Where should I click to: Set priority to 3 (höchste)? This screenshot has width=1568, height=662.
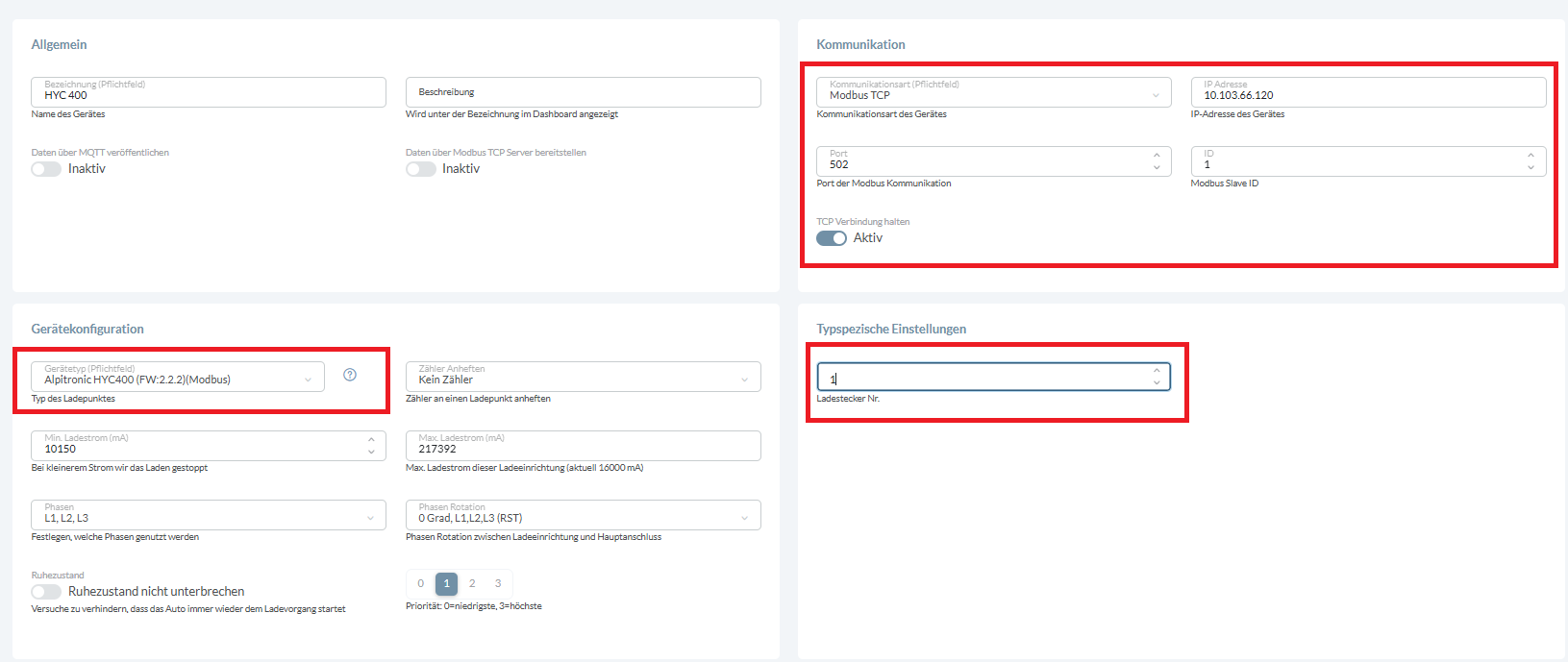(498, 583)
